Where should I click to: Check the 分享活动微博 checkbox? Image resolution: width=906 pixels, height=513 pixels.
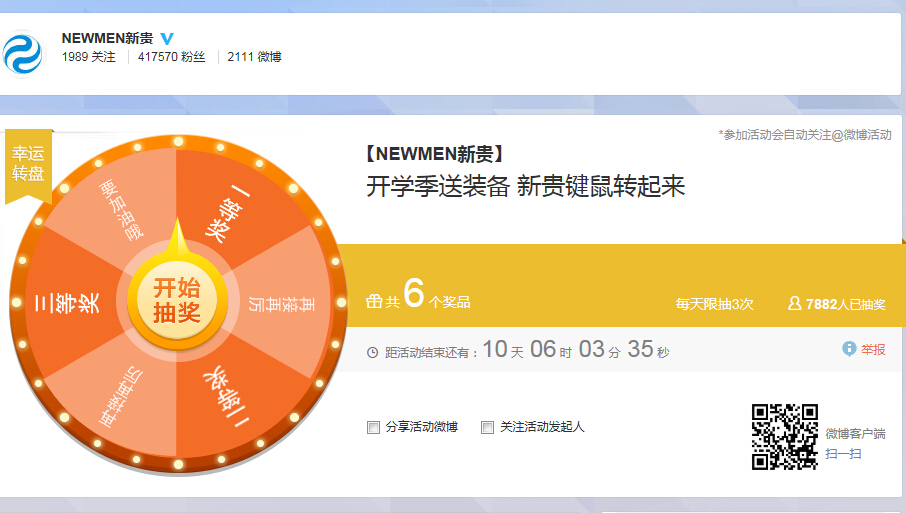coord(373,428)
